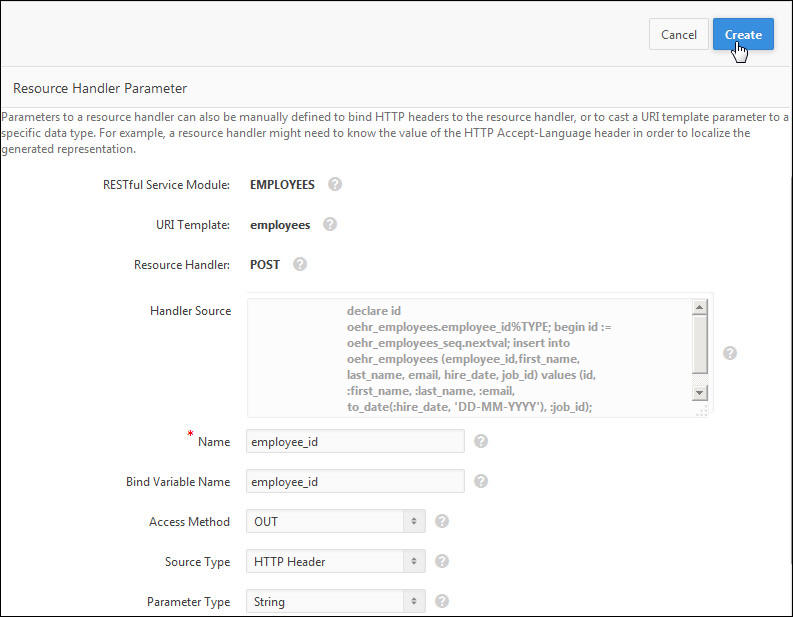This screenshot has width=793, height=617.
Task: Click Handler Source scrollbar down arrow
Action: coord(700,392)
